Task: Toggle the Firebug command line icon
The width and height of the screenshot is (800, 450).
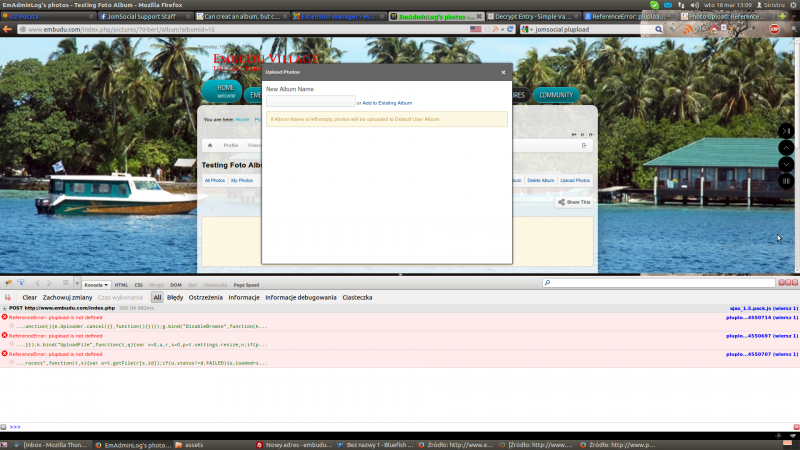Action: [65, 283]
